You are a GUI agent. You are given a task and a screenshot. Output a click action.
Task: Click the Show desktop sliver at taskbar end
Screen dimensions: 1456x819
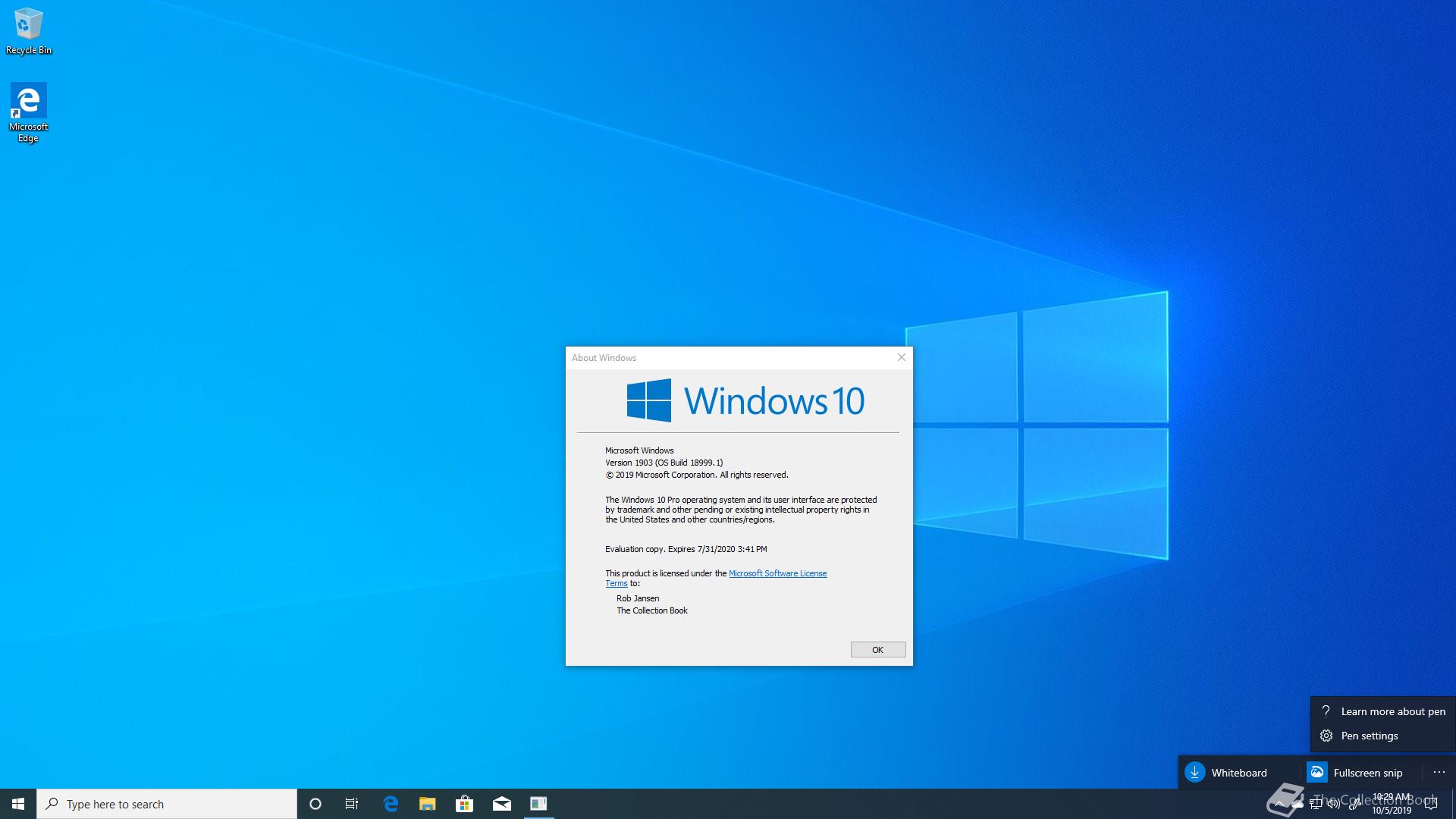[x=1453, y=804]
